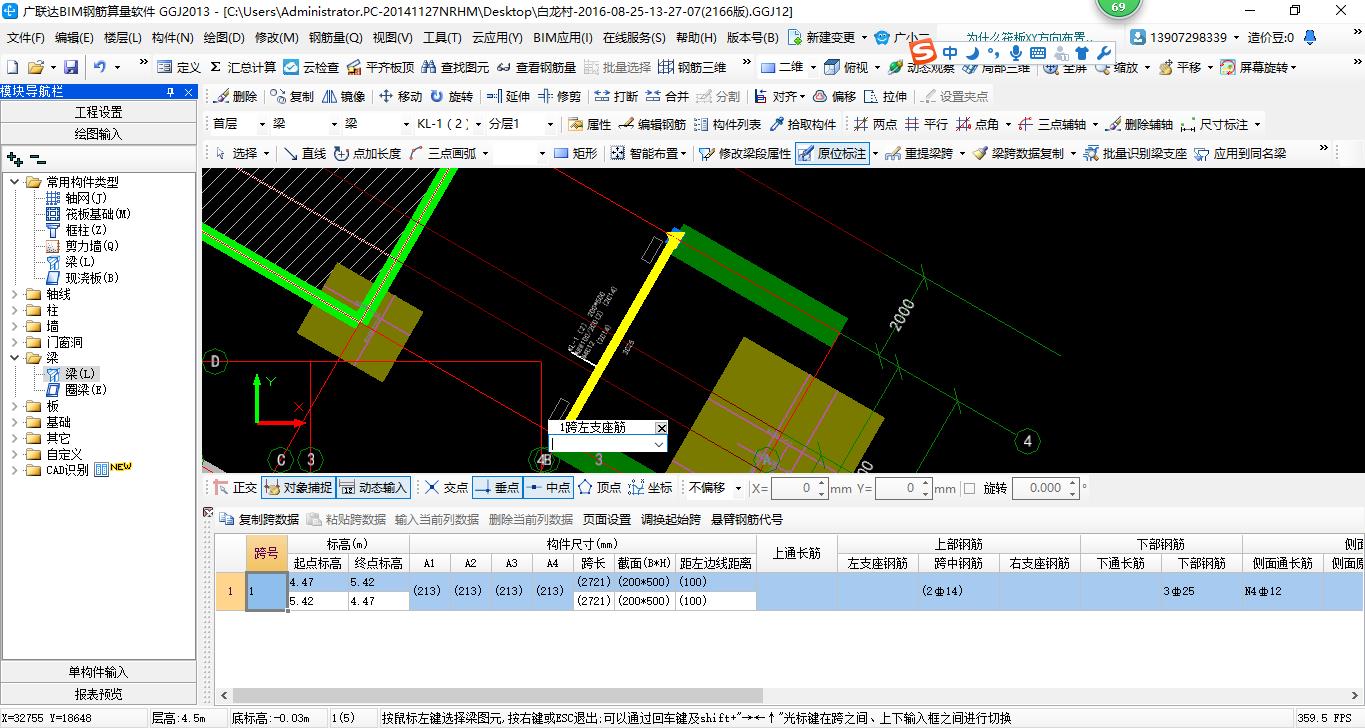This screenshot has height=728, width=1365.
Task: Toggle 动态输入 dynamic input
Action: tap(374, 488)
